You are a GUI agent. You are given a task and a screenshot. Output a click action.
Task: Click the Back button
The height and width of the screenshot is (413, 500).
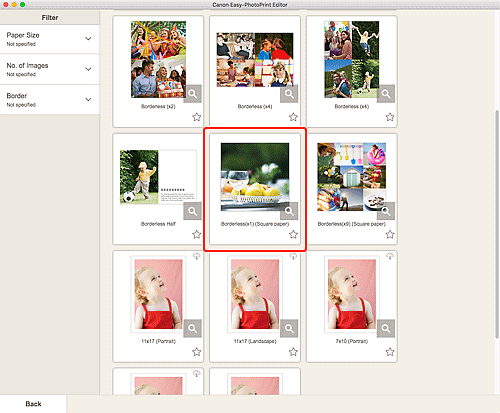click(33, 404)
